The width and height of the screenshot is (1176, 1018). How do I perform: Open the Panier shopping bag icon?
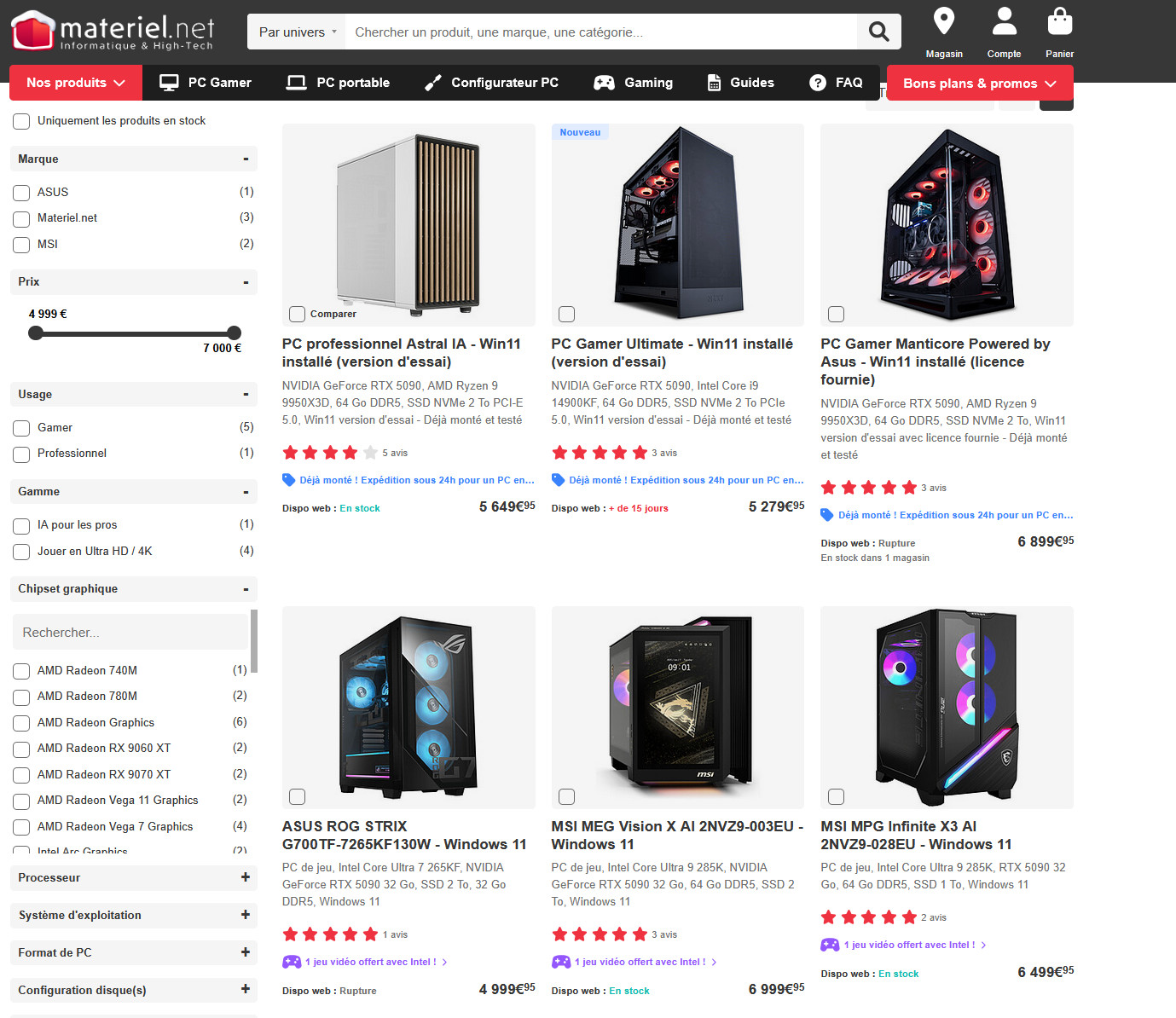point(1060,20)
